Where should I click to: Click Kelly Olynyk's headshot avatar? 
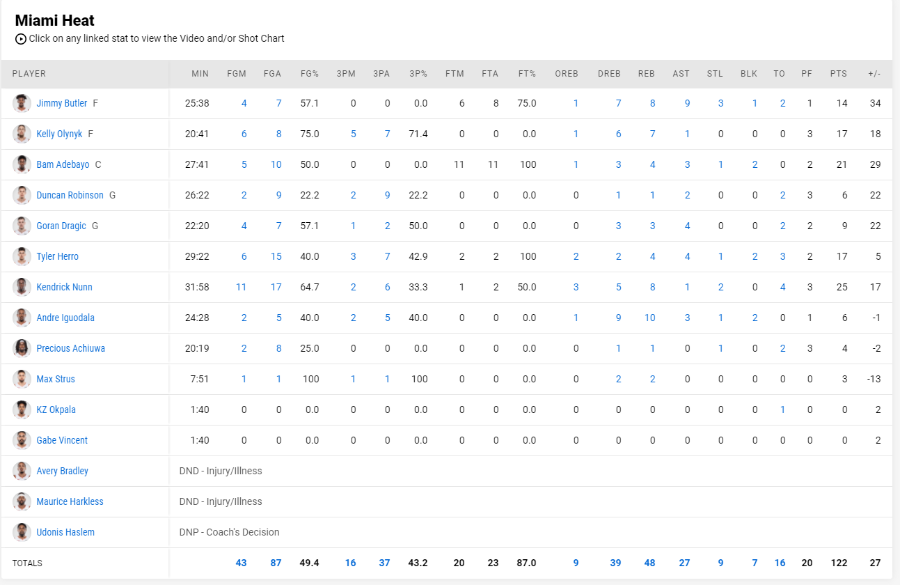pos(22,134)
